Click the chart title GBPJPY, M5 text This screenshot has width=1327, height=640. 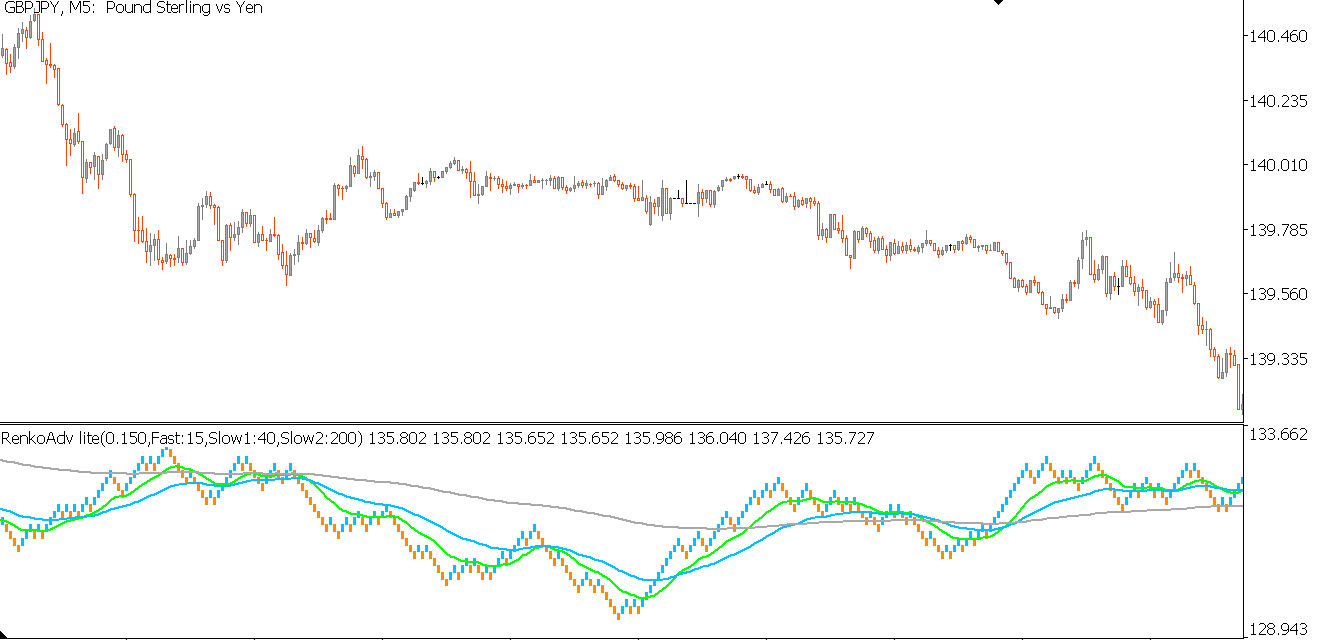(50, 8)
